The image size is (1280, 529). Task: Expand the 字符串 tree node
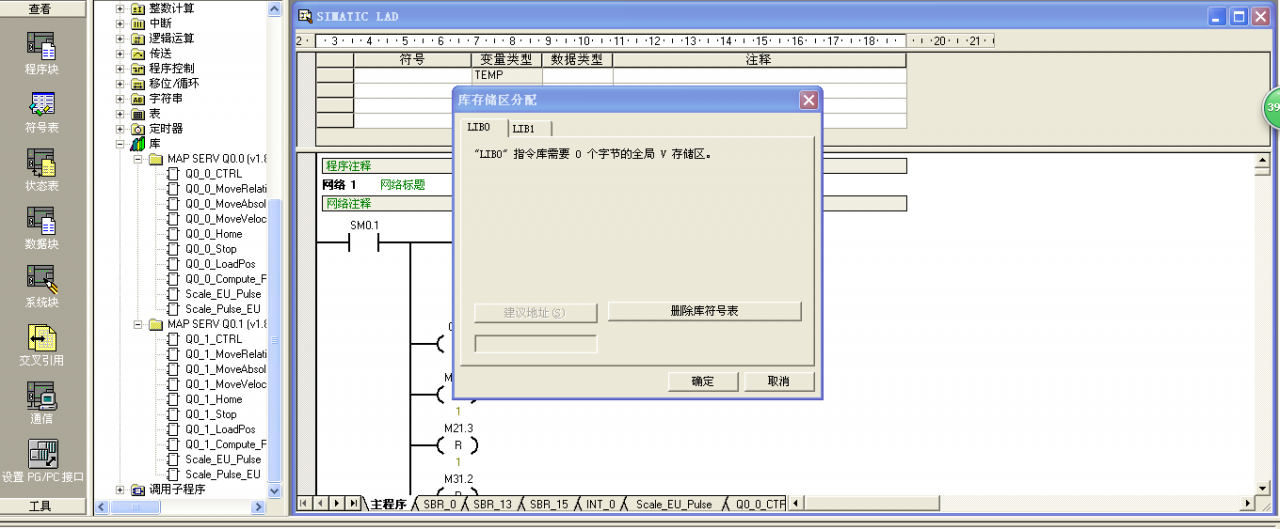click(121, 99)
